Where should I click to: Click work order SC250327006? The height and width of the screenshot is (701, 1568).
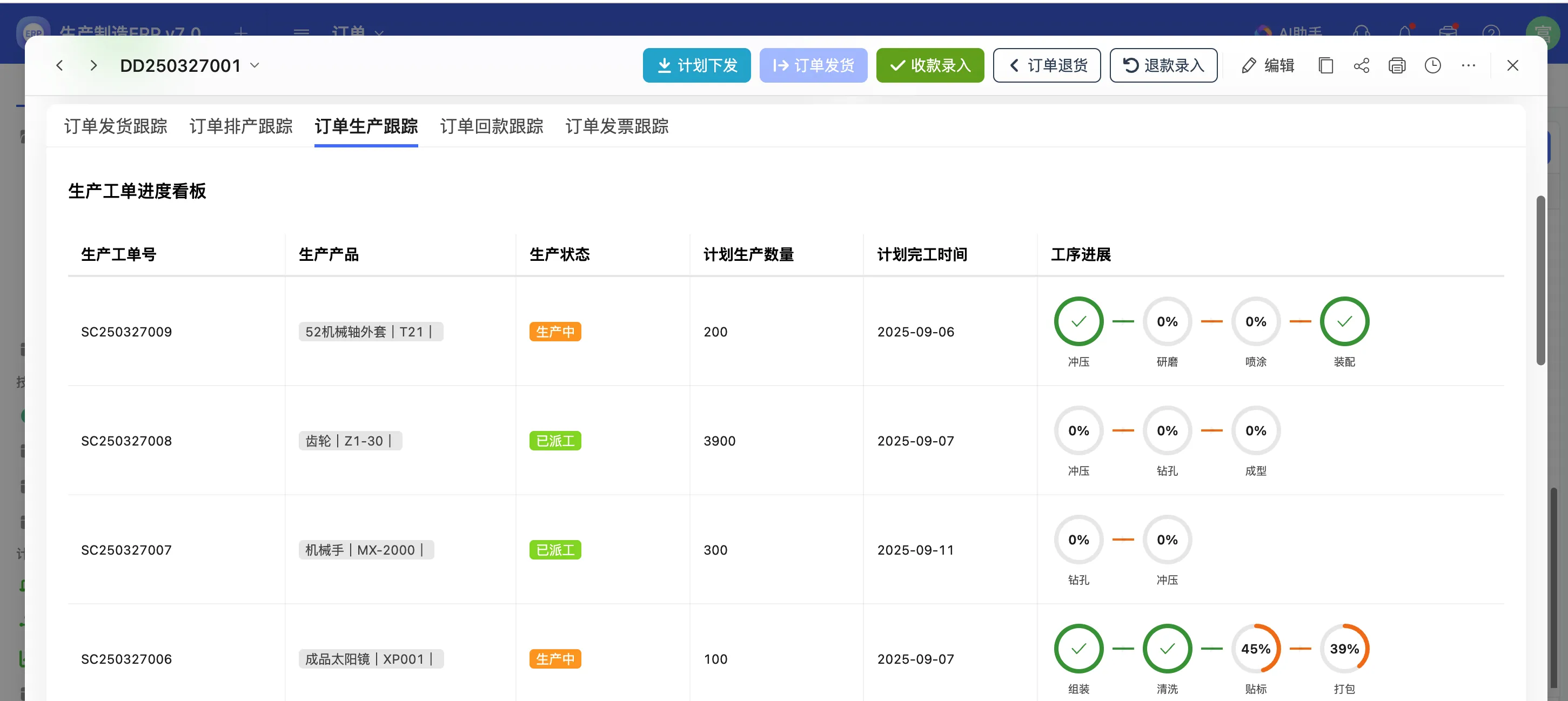pyautogui.click(x=126, y=658)
